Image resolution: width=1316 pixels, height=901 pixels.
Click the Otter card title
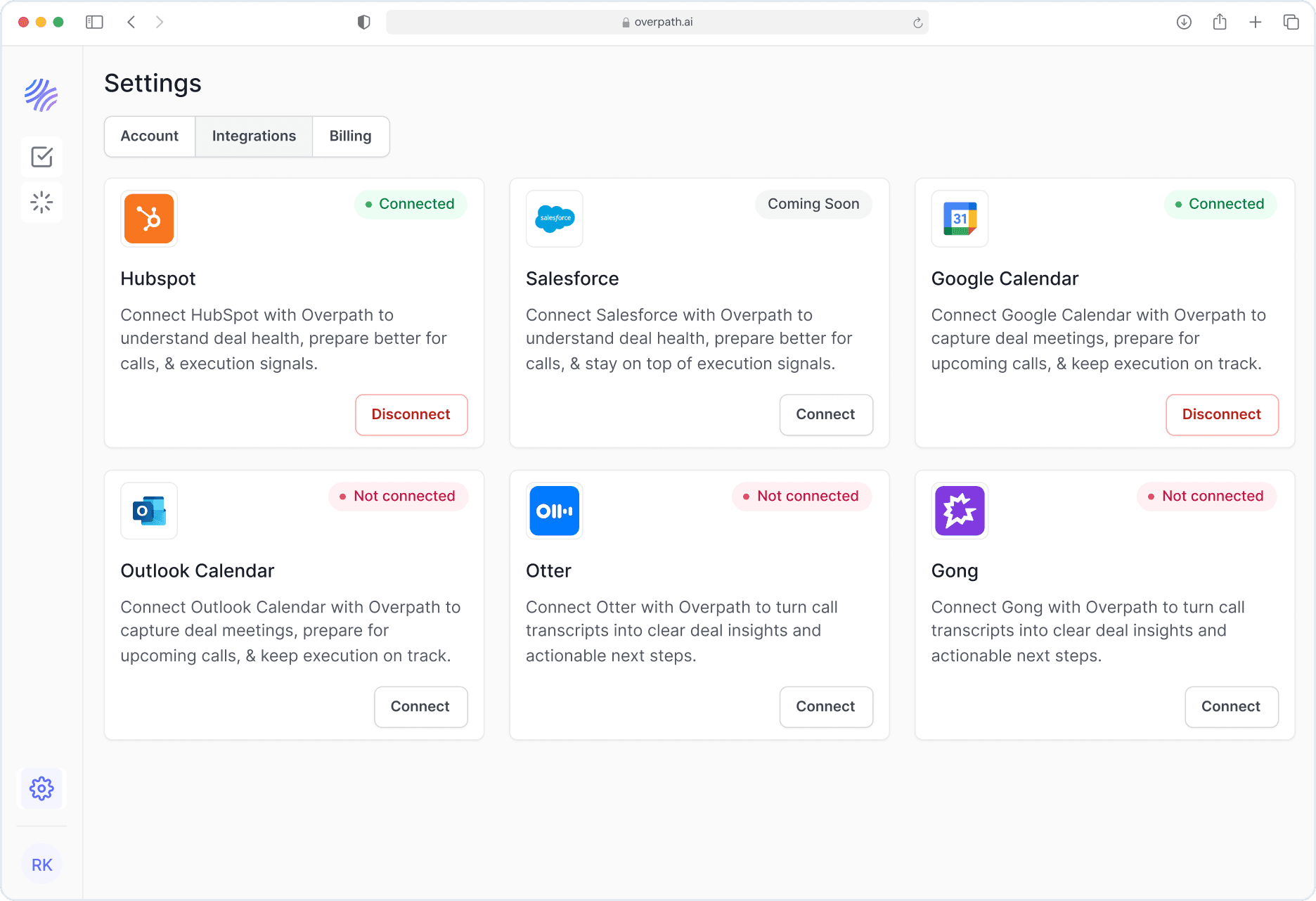548,571
